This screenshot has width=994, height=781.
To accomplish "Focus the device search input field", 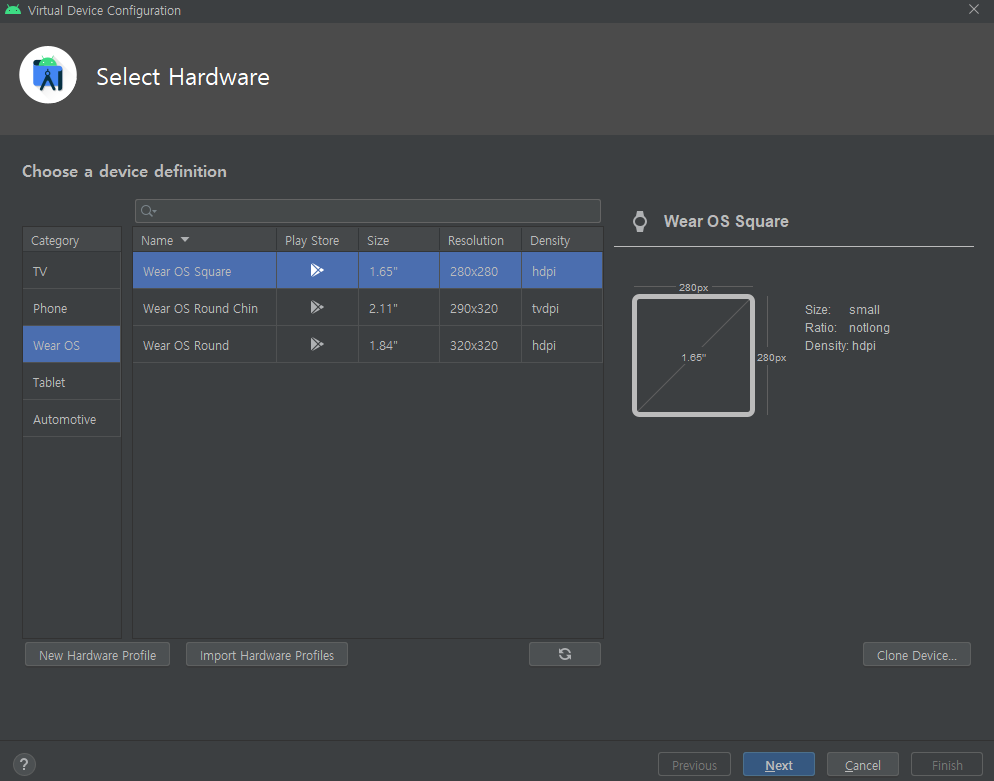I will (368, 211).
